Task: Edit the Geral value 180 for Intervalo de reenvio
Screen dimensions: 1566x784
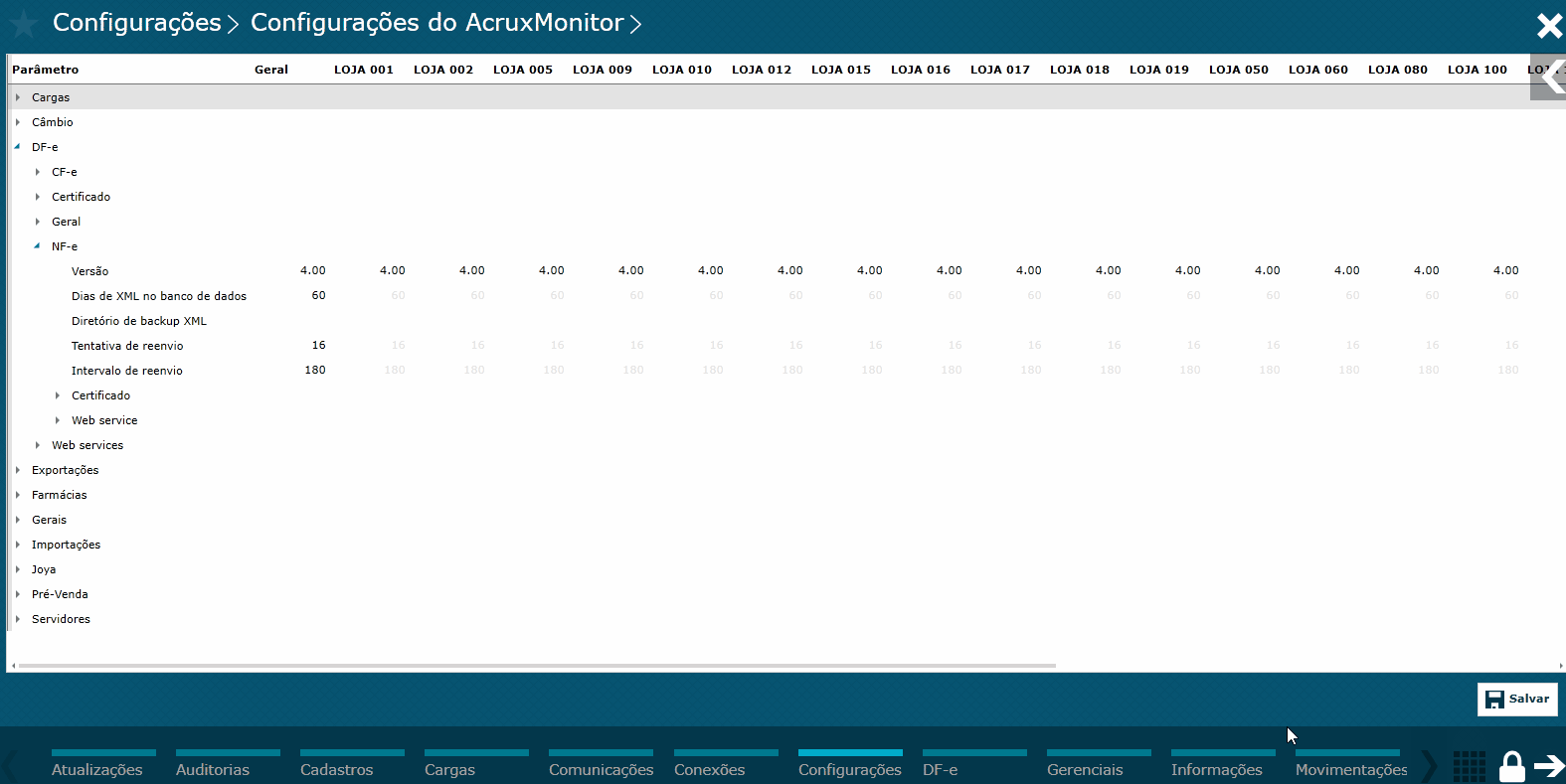Action: pos(315,370)
